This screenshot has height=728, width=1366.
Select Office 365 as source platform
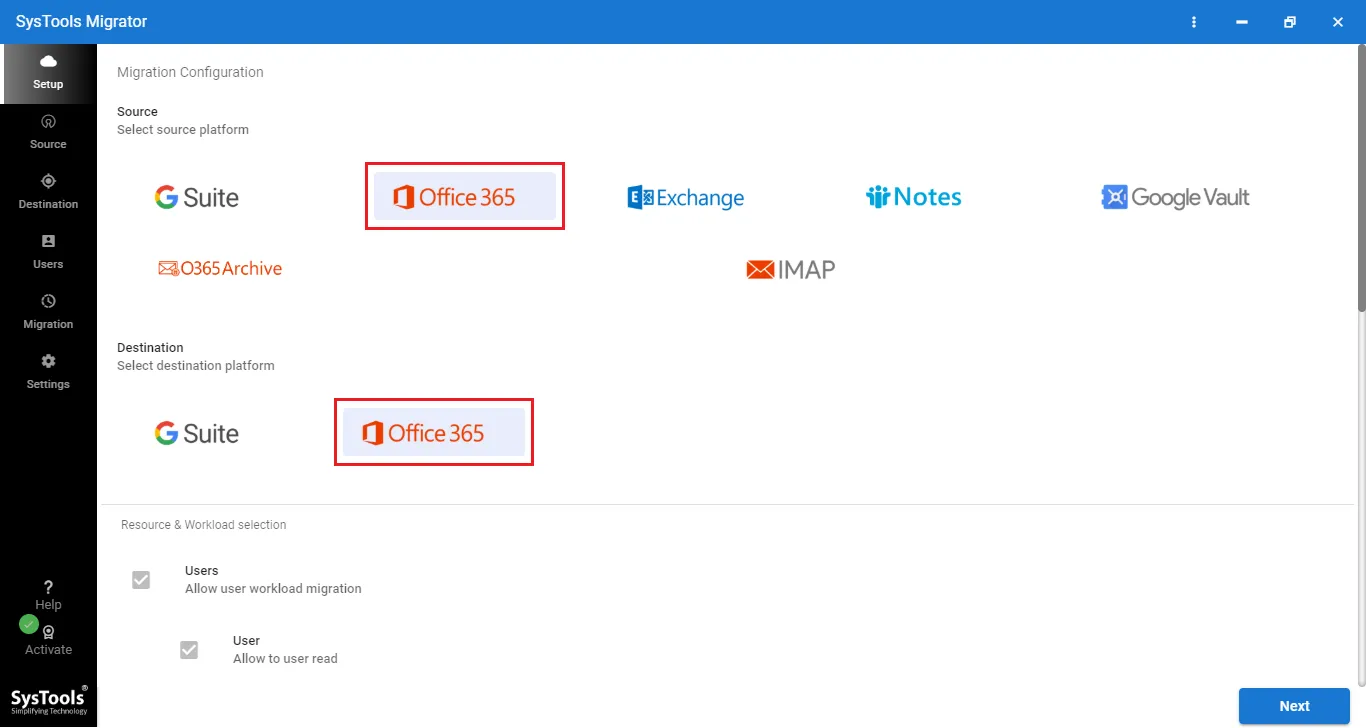(x=465, y=196)
